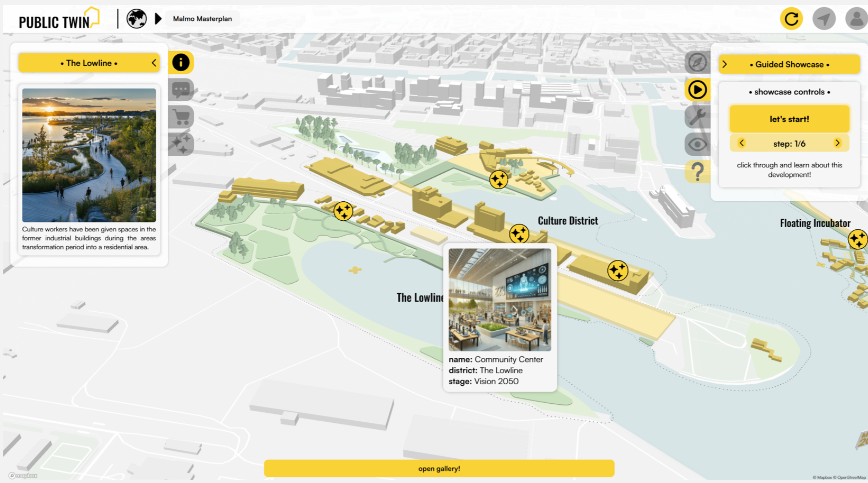Click sparkle marker above the Community Center popup
Image resolution: width=868 pixels, height=483 pixels.
pyautogui.click(x=519, y=234)
